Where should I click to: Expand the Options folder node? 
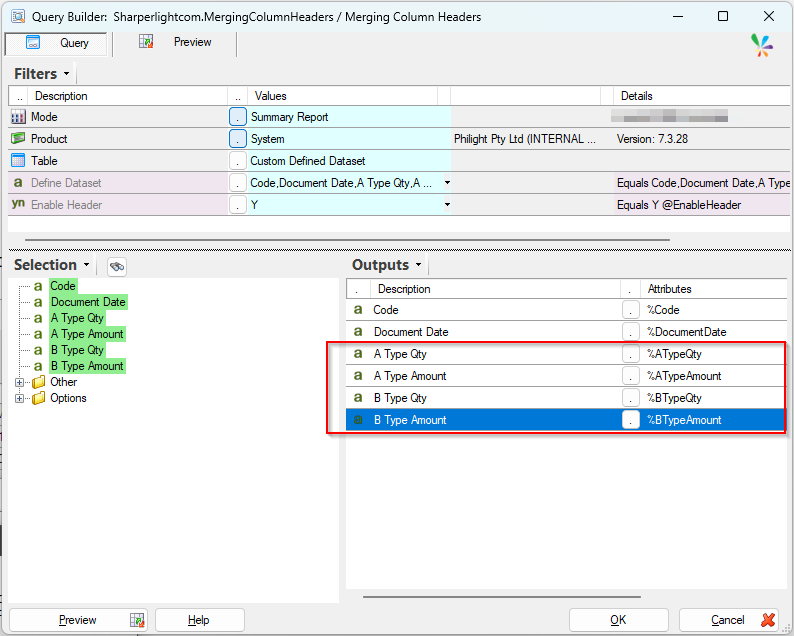click(x=19, y=399)
